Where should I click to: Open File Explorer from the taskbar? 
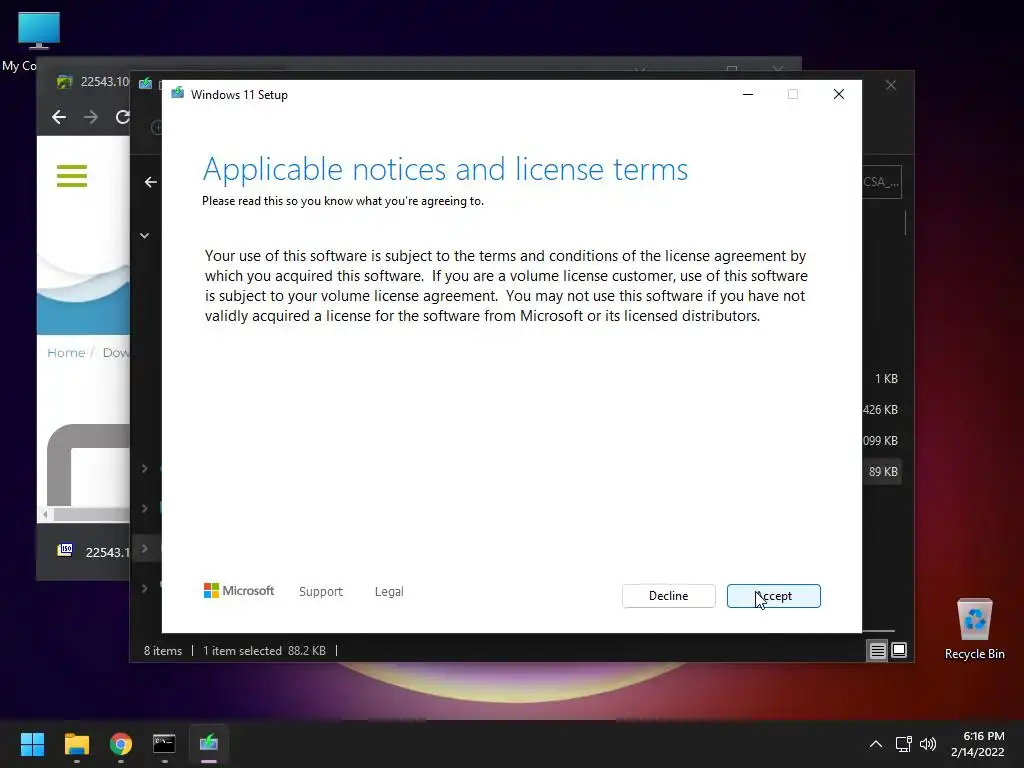(76, 743)
